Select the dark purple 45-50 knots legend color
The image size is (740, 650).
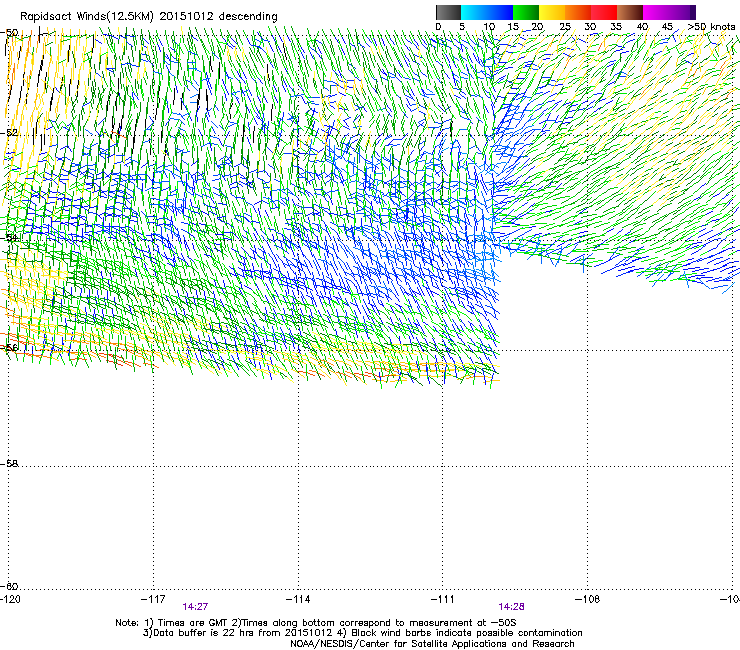tap(682, 12)
